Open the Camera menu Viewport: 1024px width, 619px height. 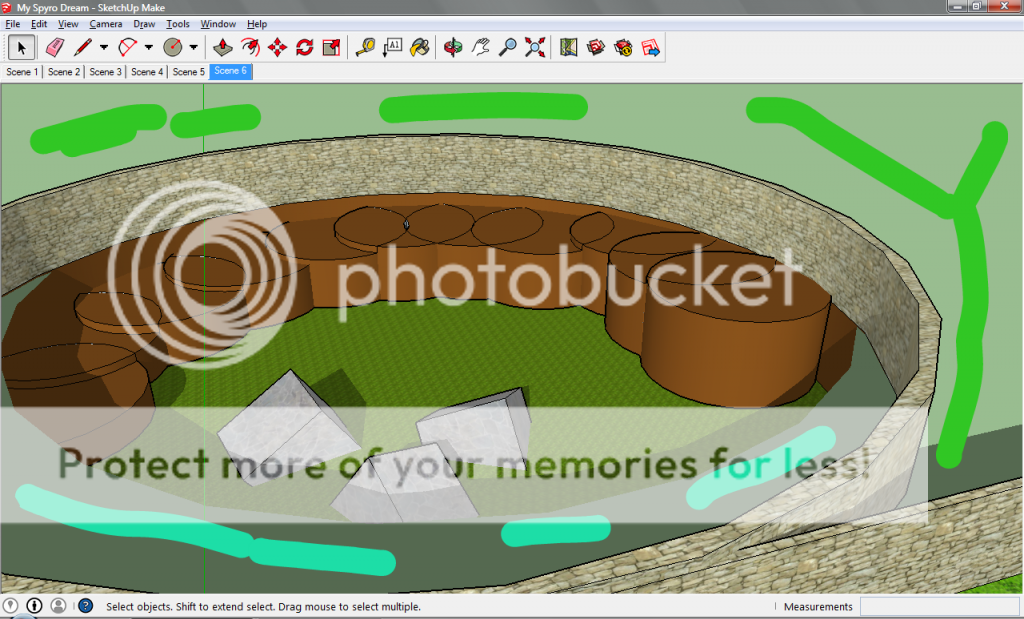tap(106, 24)
